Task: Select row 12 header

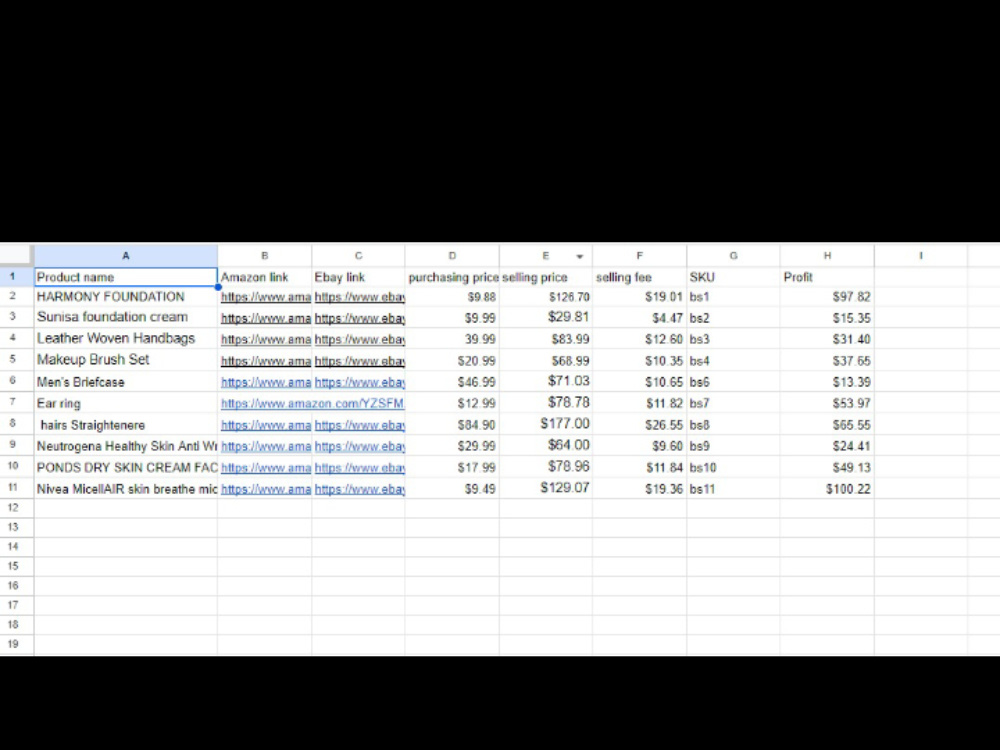Action: tap(13, 508)
